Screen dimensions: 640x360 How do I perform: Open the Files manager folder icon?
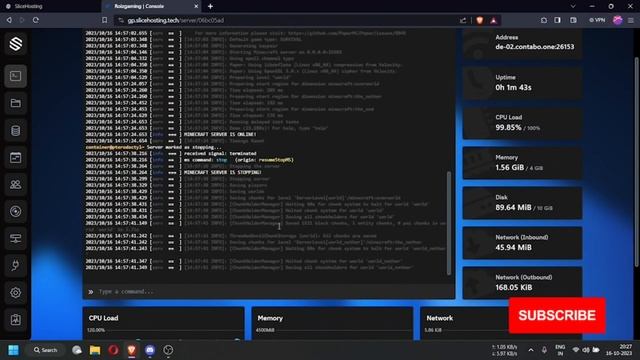(16, 103)
